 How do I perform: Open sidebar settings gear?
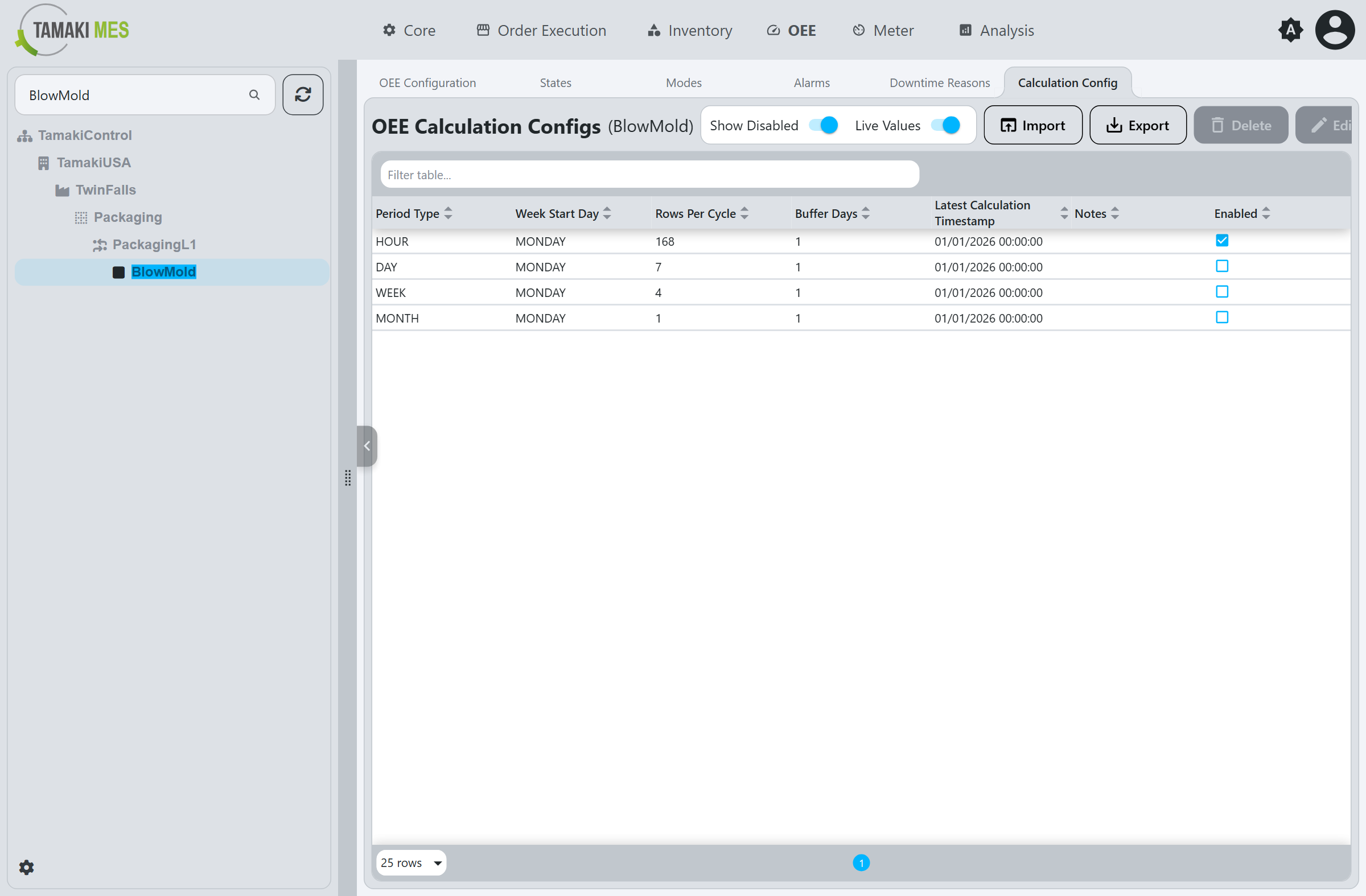click(x=26, y=867)
